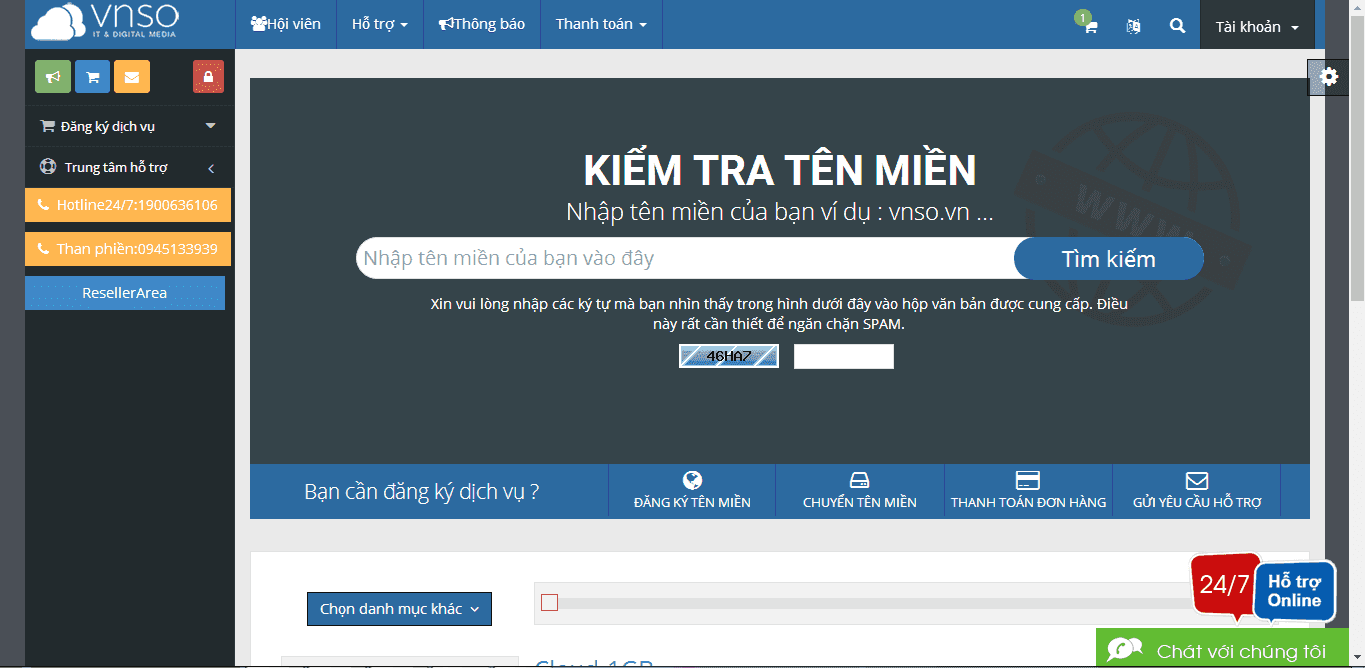Expand the Hỗ trợ dropdown menu
The height and width of the screenshot is (668, 1365).
pos(380,24)
